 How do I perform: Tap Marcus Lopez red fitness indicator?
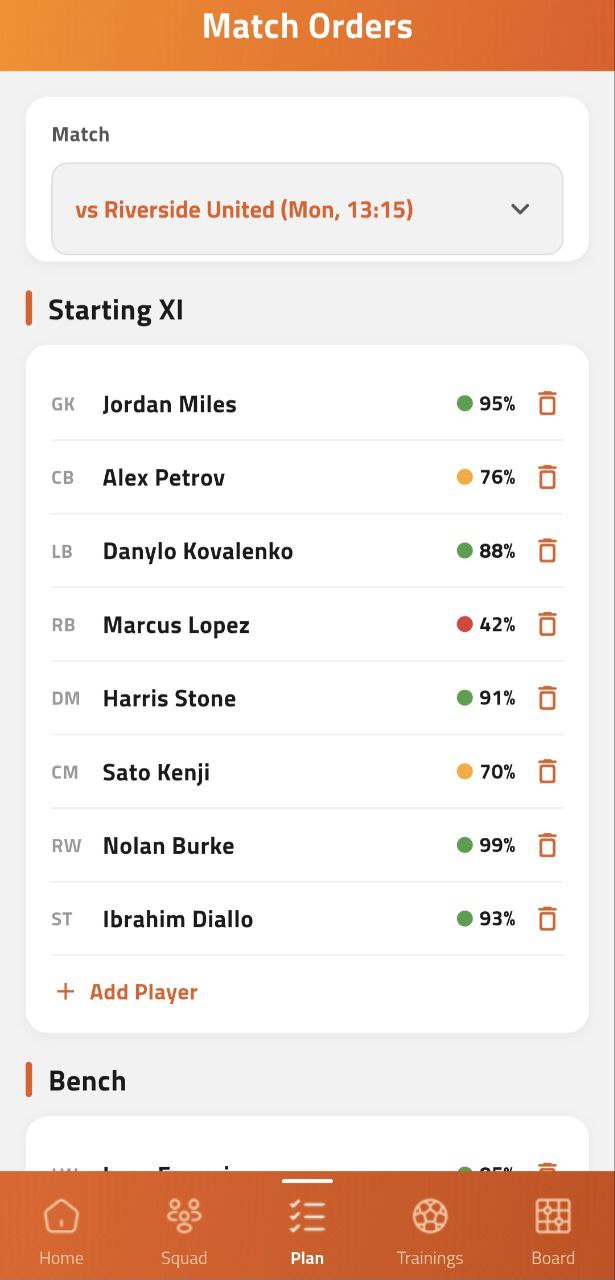click(x=464, y=625)
